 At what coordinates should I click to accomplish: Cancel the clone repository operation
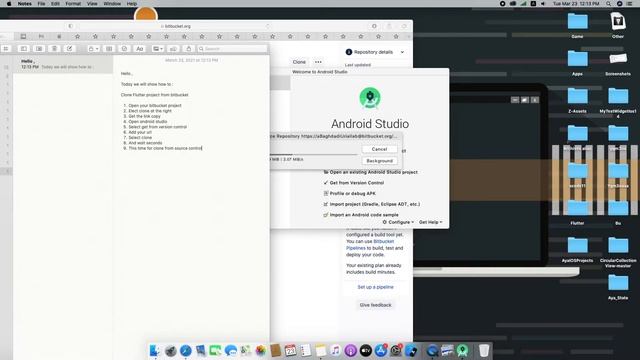379,149
